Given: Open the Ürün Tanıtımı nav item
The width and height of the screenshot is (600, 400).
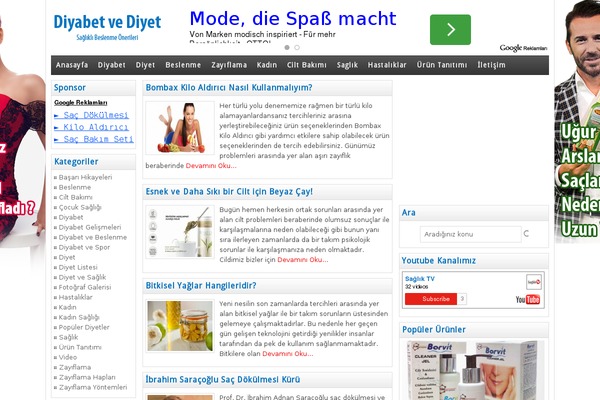Looking at the screenshot, I should point(442,65).
